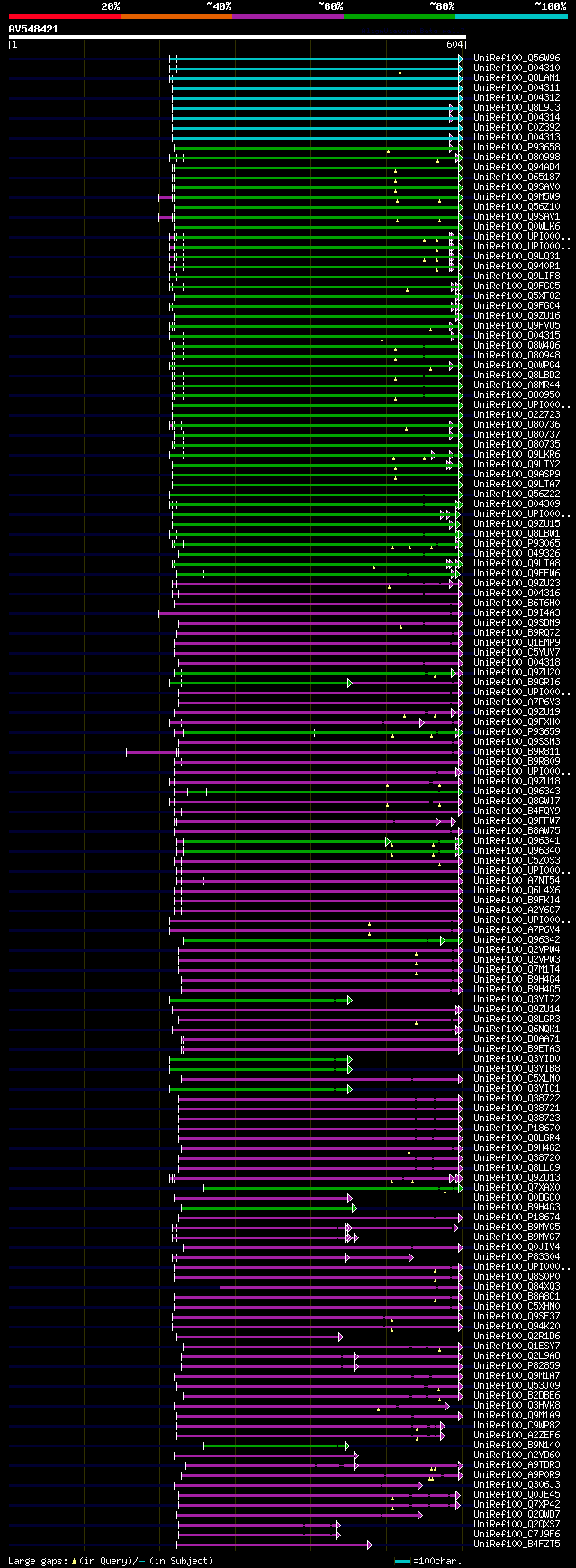Select the UniRef100_Q6NQK1 label
576x1568 pixels.
click(x=517, y=1029)
